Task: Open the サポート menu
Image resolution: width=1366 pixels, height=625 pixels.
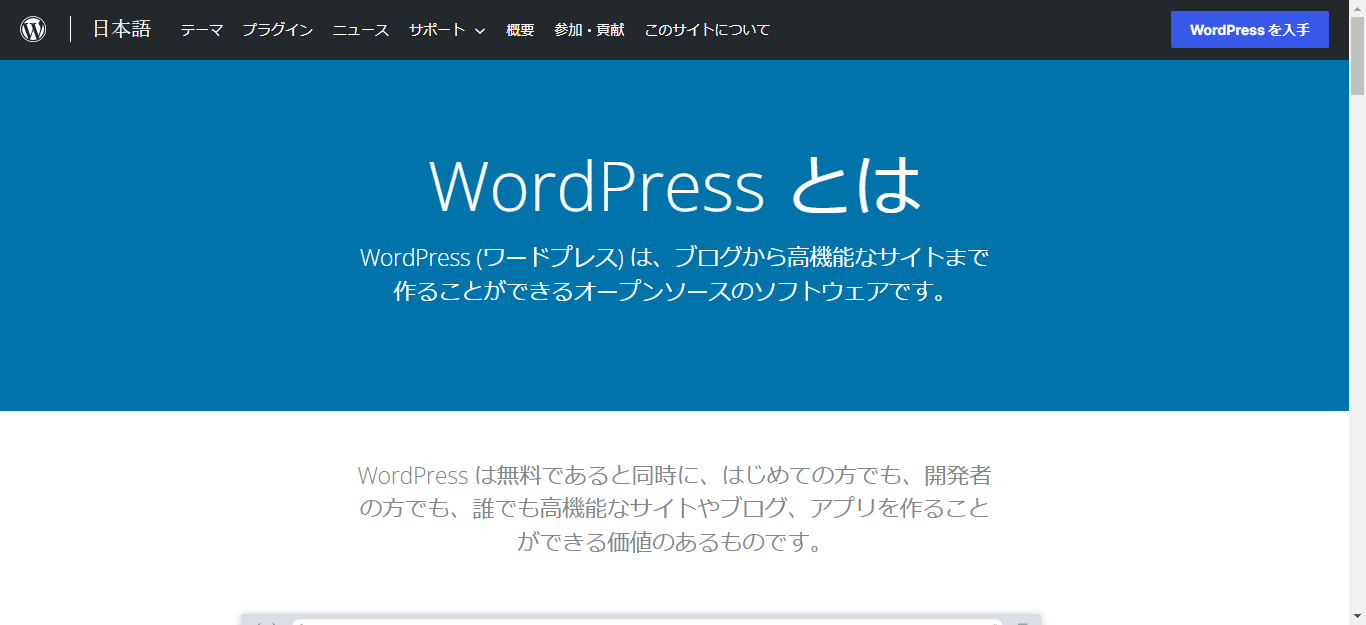Action: pyautogui.click(x=437, y=30)
